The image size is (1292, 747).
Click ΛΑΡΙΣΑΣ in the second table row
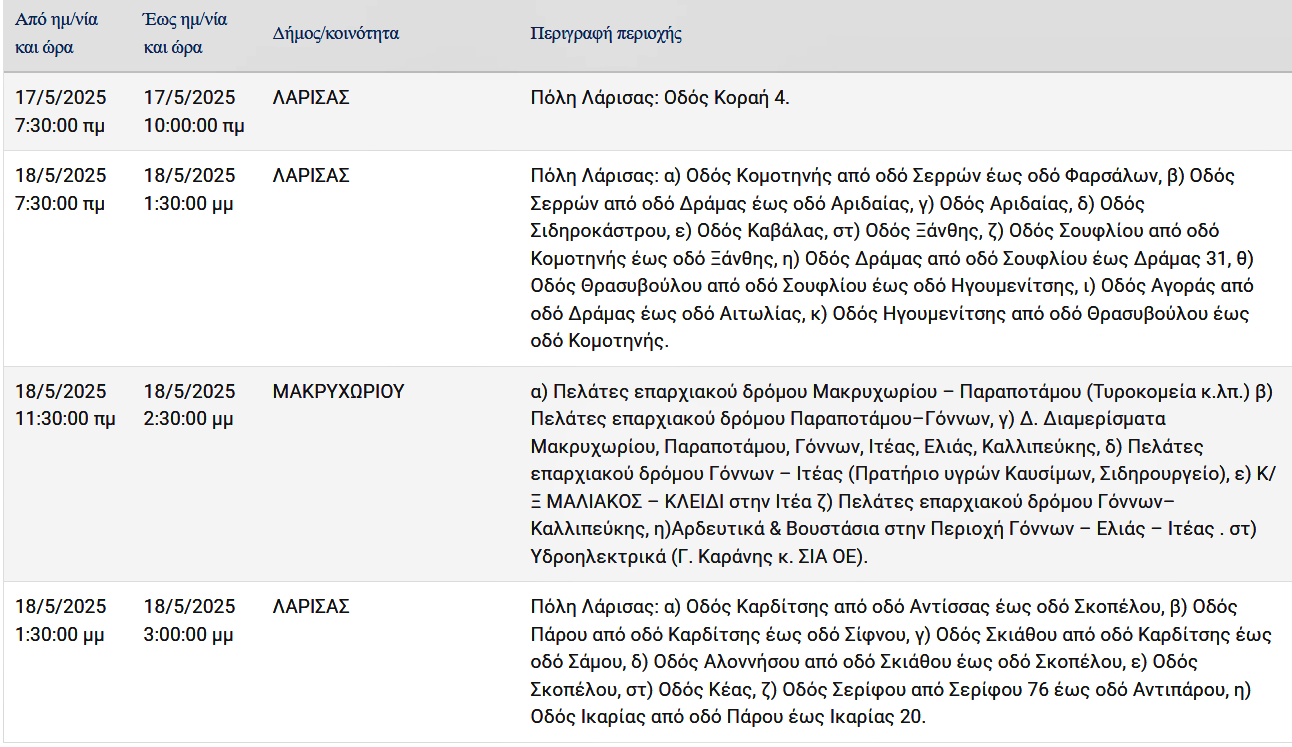click(x=311, y=176)
